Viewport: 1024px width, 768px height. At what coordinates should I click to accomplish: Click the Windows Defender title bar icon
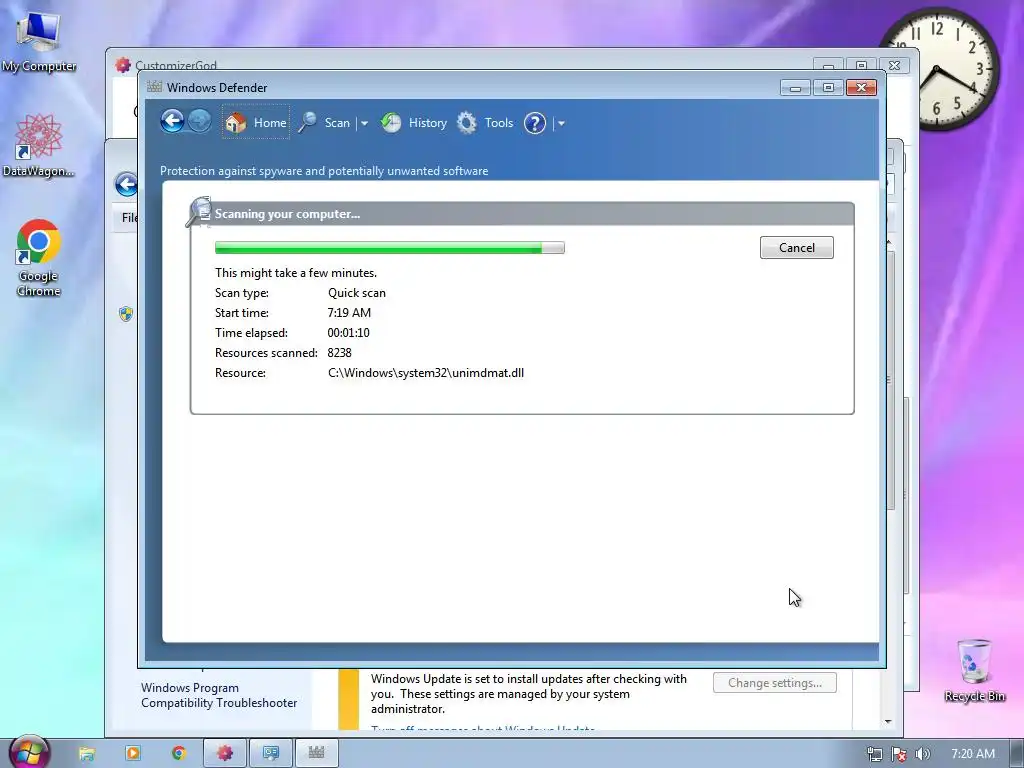154,87
